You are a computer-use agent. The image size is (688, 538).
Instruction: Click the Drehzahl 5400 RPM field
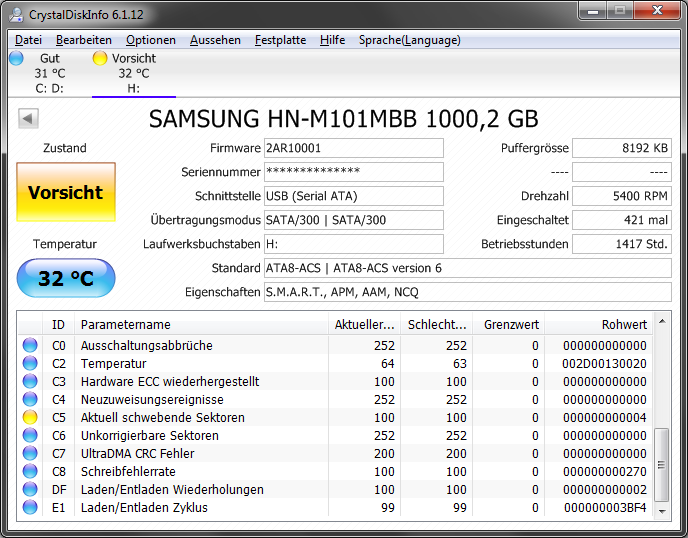[622, 196]
